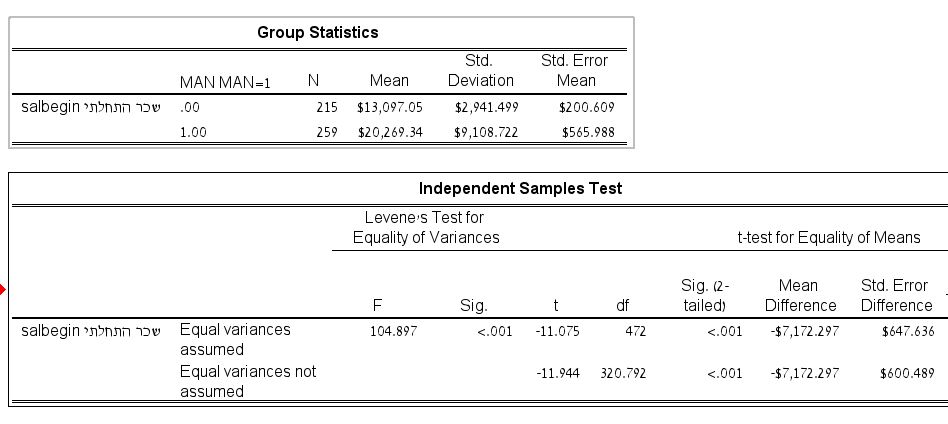Screen dimensions: 948x424
Task: Select the mean $20,269.34 cell
Action: [389, 133]
